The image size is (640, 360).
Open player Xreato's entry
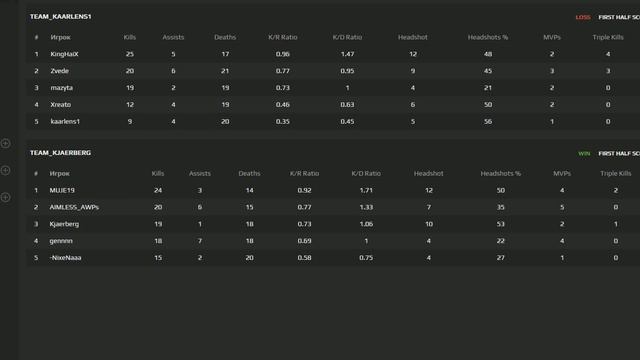point(60,104)
